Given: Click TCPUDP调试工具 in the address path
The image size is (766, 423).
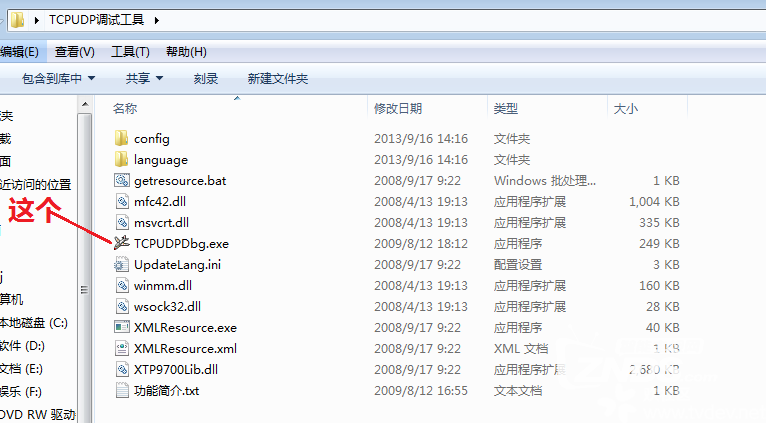Looking at the screenshot, I should [x=96, y=20].
